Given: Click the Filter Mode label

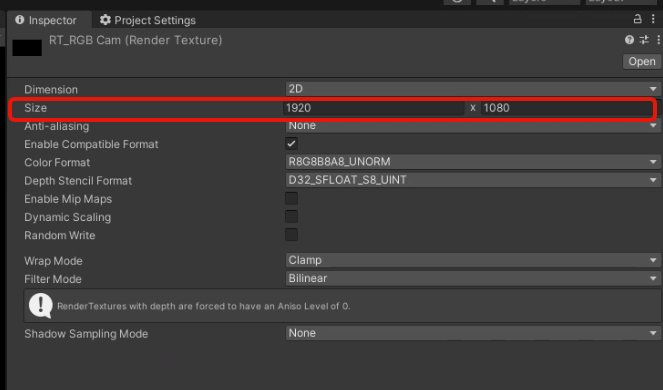Looking at the screenshot, I should tap(53, 279).
